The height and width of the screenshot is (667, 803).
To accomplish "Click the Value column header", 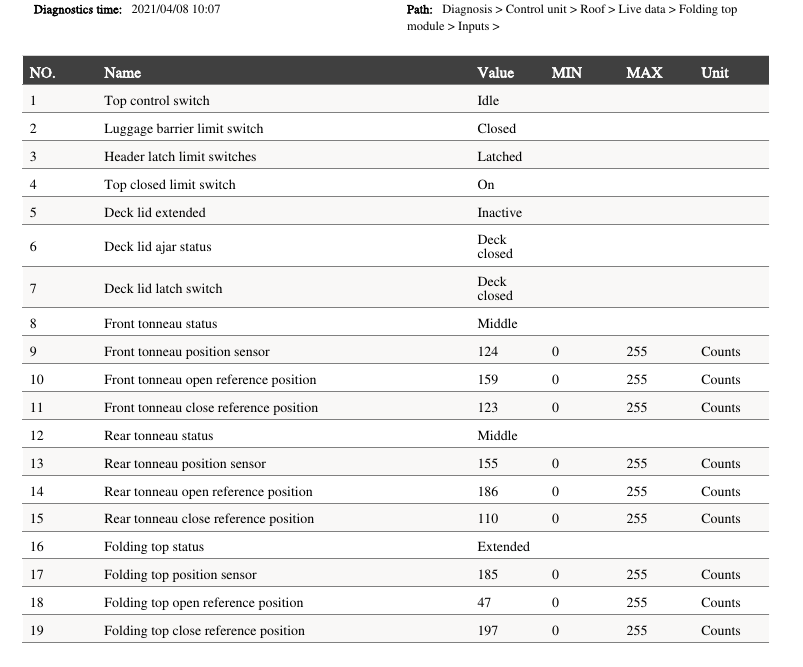I will pos(495,73).
